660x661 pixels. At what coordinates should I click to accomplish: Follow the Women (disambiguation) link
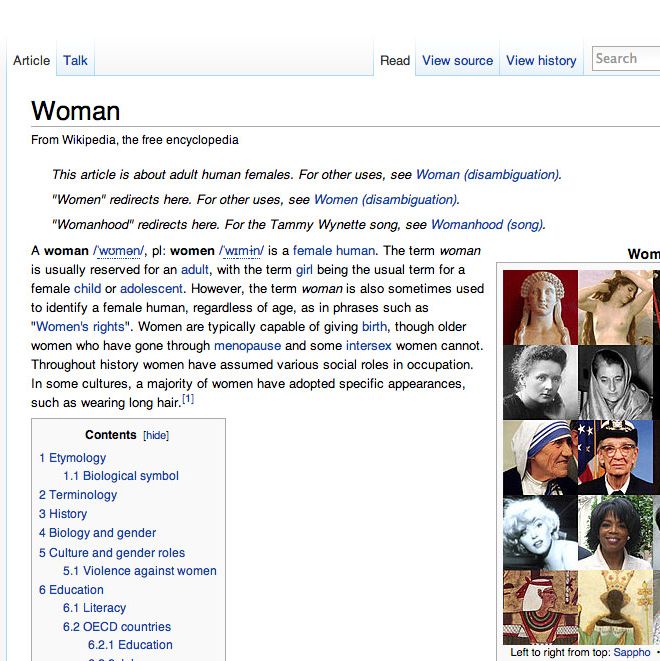point(386,199)
